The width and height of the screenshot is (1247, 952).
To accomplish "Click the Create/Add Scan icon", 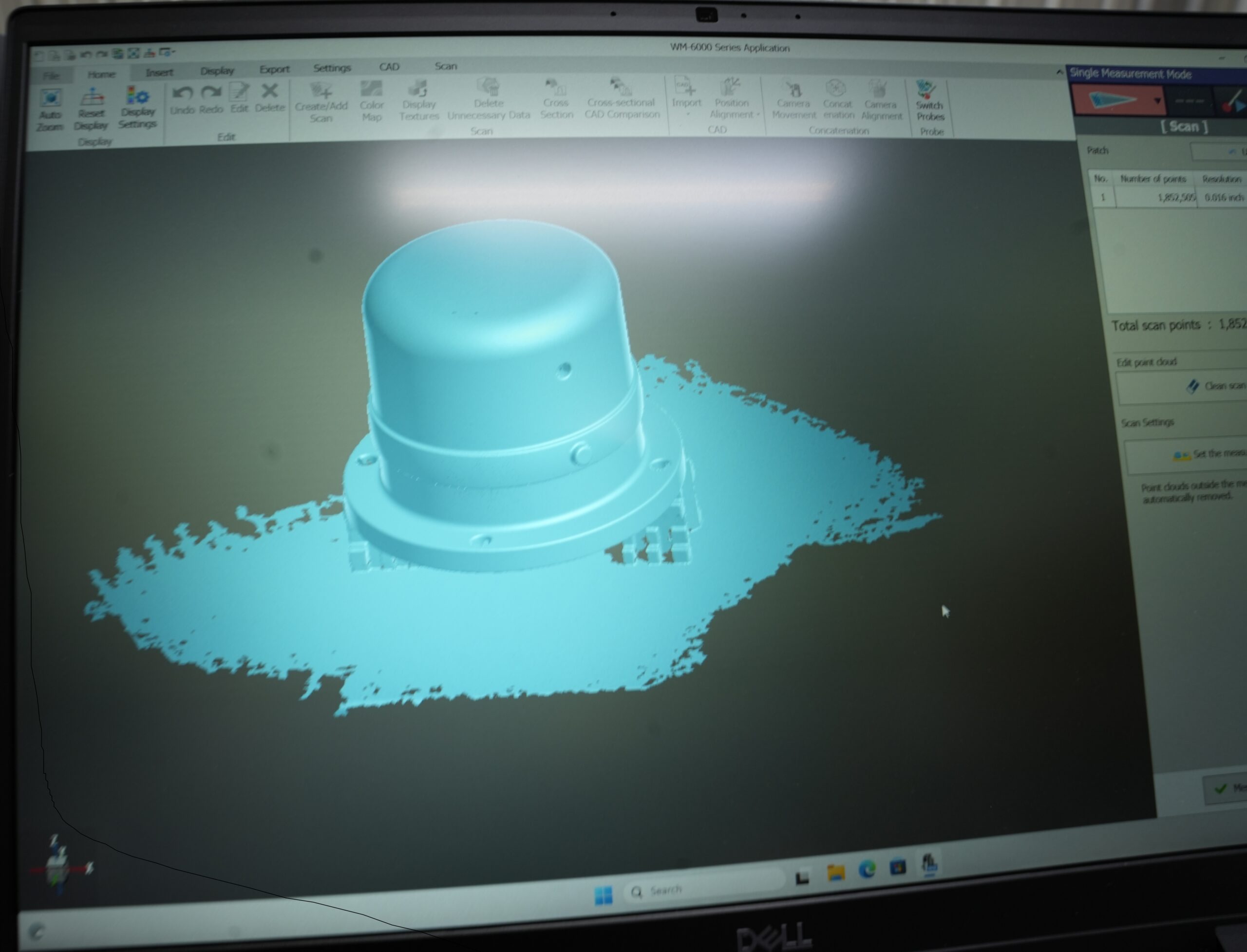I will click(x=321, y=91).
